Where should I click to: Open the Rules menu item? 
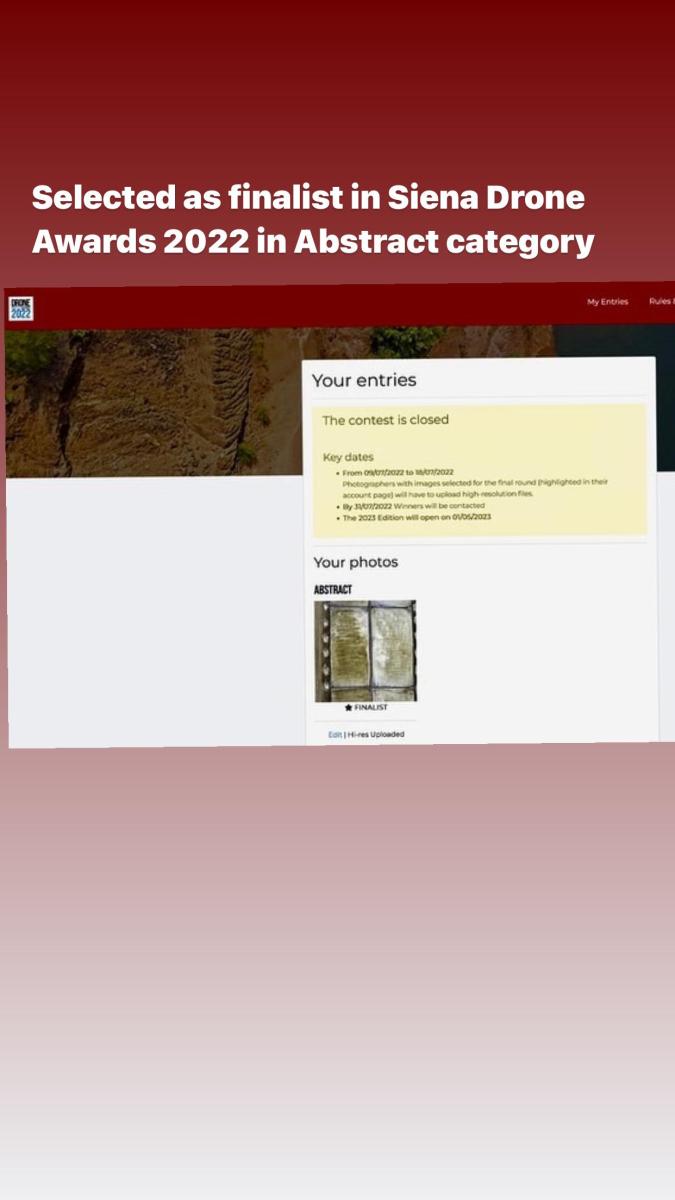[x=661, y=302]
